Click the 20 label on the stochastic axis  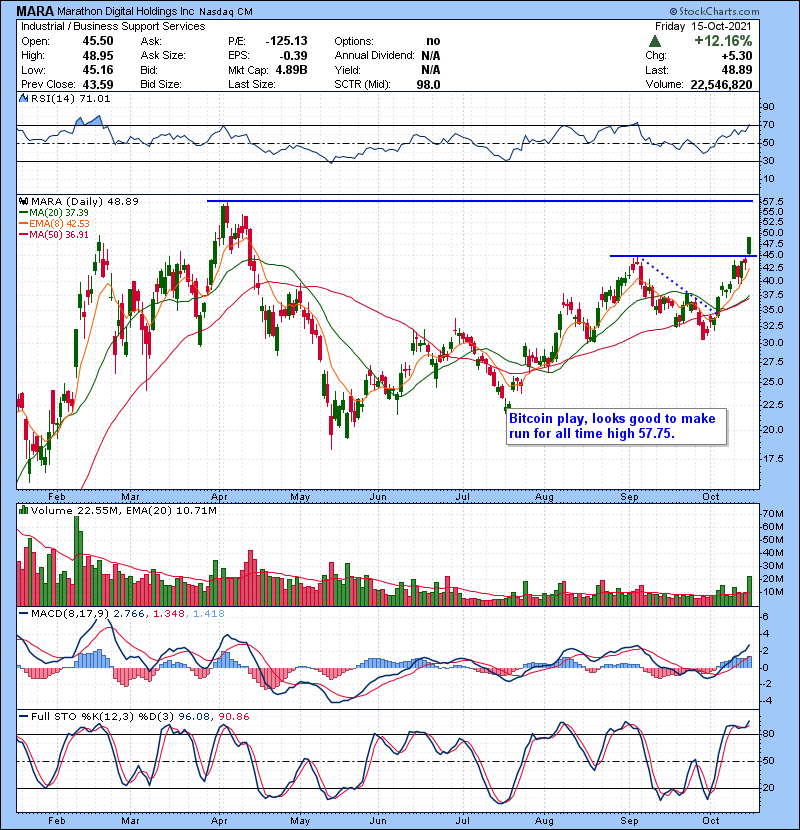coord(768,788)
